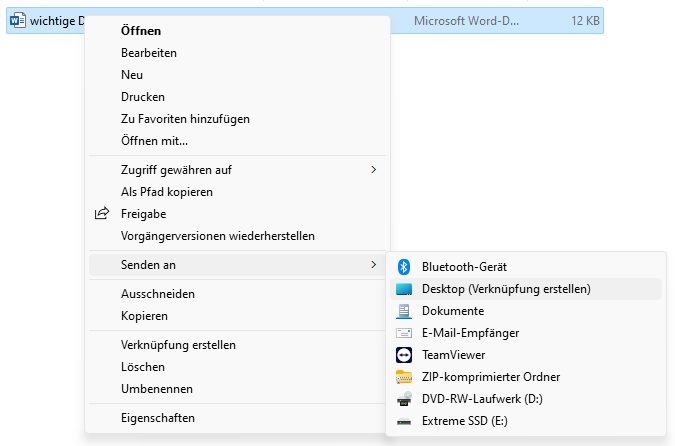The image size is (675, 446).
Task: Select 'Ausschneiden' in context menu
Action: pyautogui.click(x=157, y=294)
